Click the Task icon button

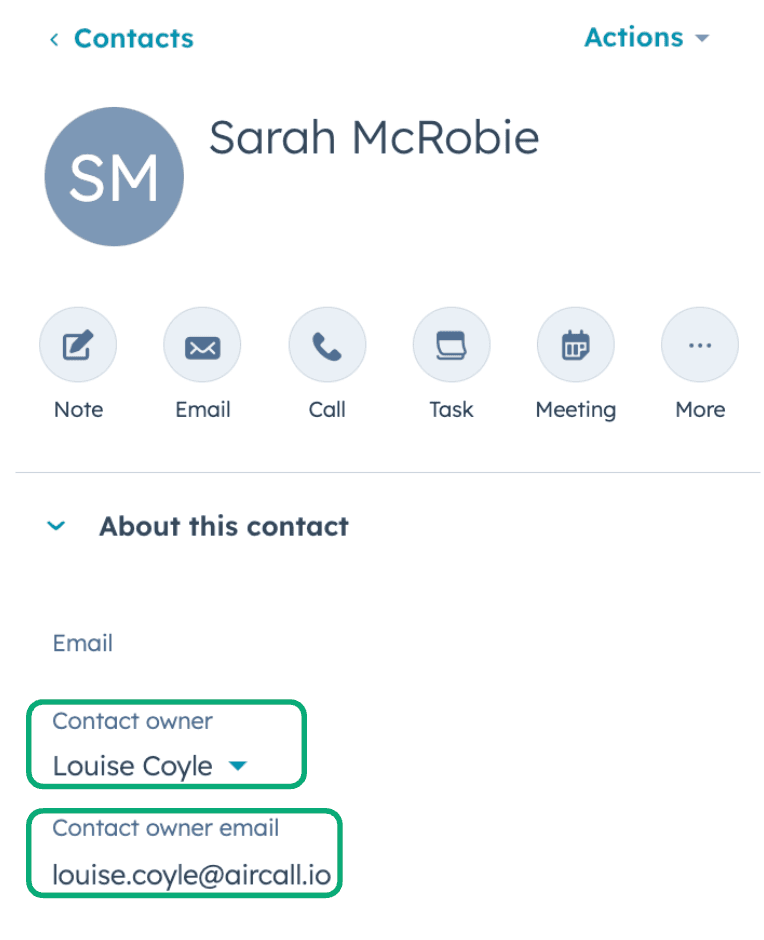(451, 346)
